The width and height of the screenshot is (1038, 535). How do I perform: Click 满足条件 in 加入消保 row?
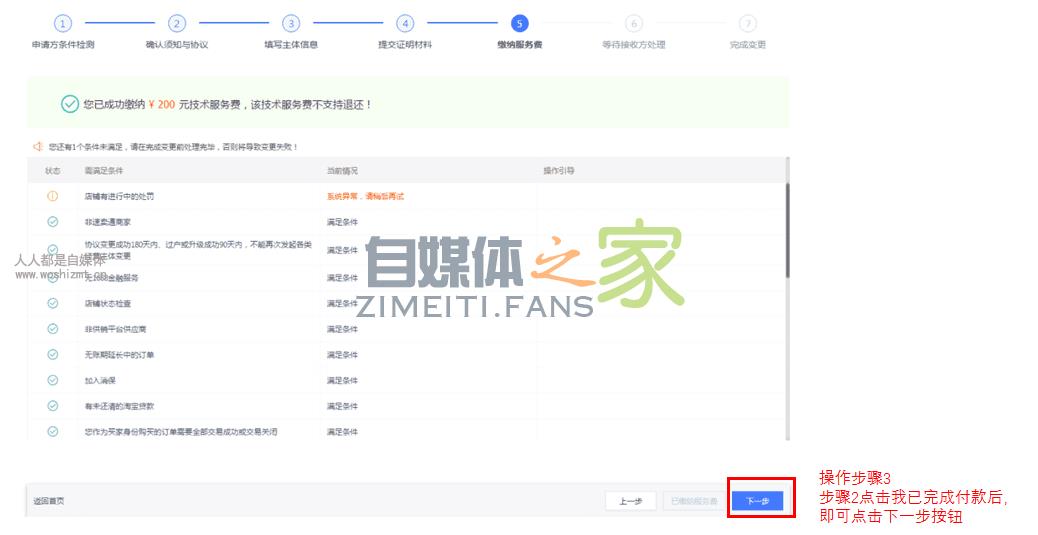(342, 381)
